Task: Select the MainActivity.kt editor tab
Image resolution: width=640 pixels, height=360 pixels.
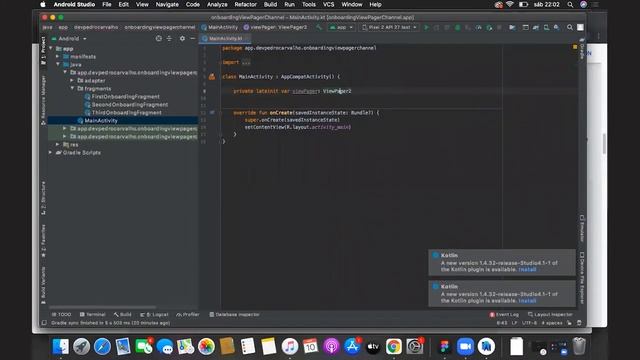Action: click(x=225, y=38)
